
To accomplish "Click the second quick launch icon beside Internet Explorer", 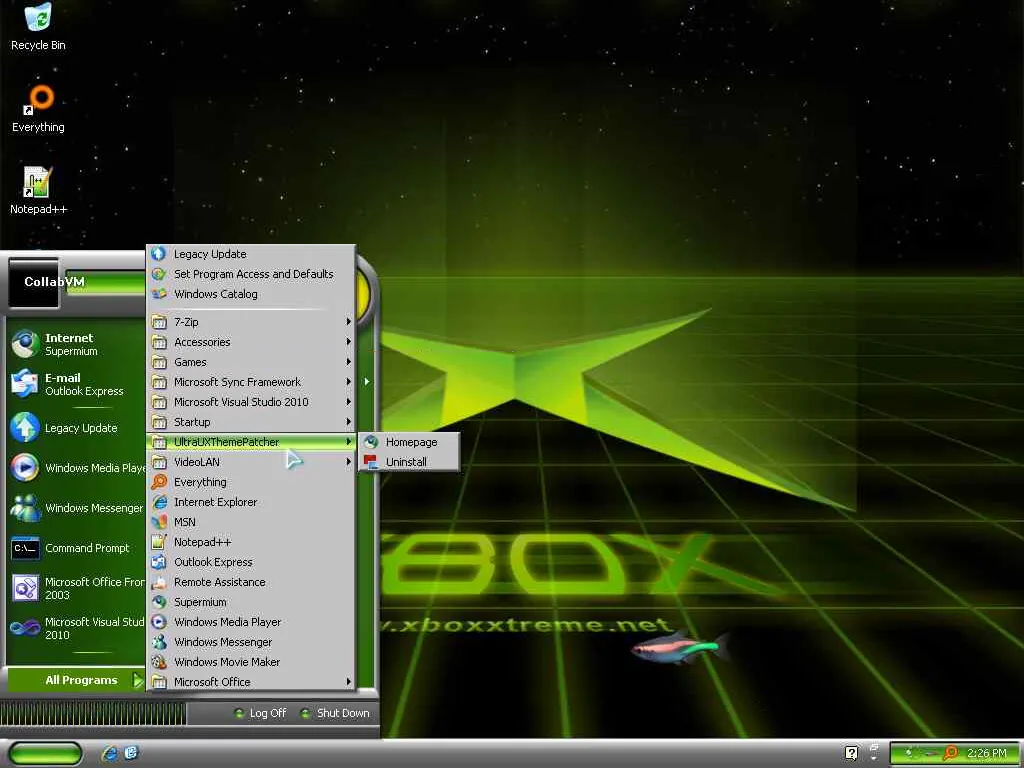I will [x=131, y=753].
